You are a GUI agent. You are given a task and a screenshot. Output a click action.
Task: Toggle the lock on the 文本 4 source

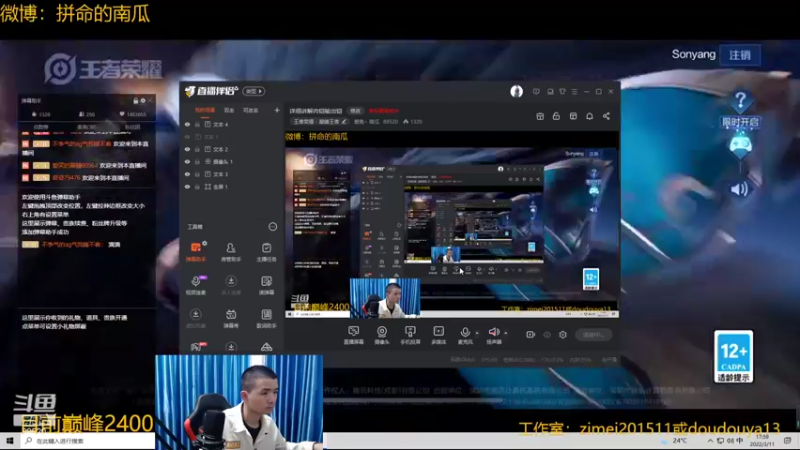click(x=197, y=124)
